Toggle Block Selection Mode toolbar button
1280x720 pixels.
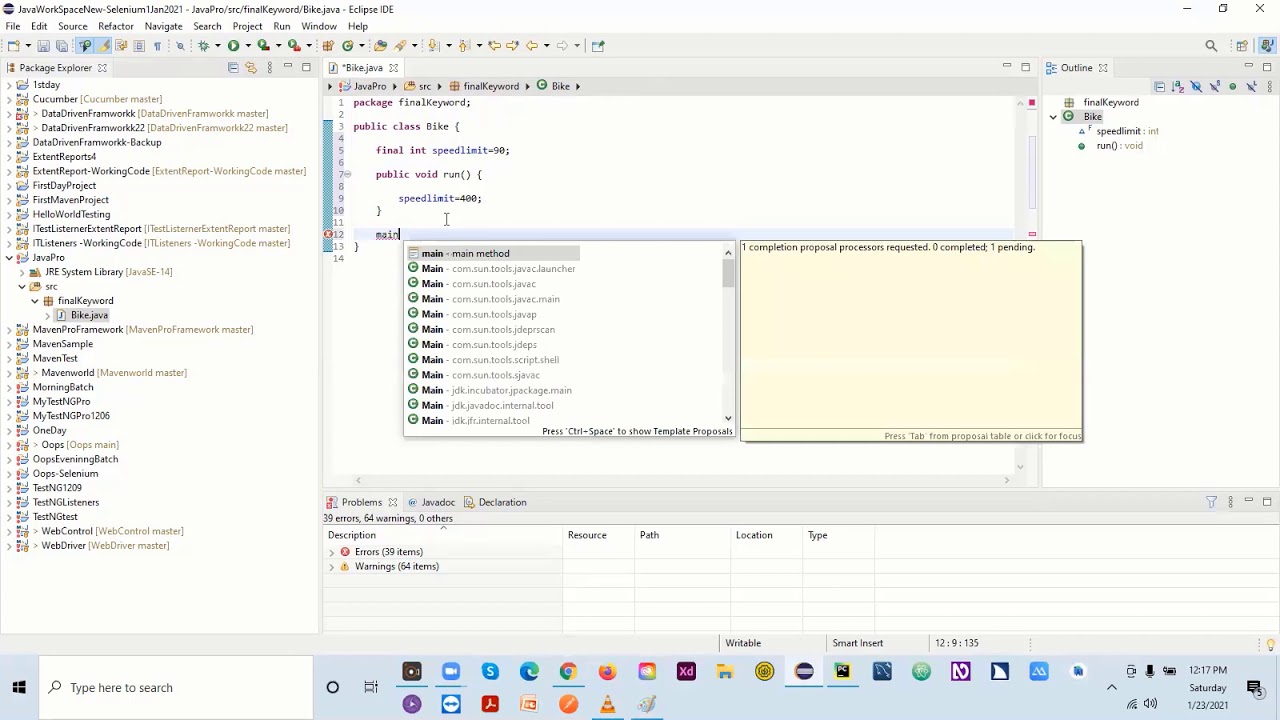(x=139, y=45)
